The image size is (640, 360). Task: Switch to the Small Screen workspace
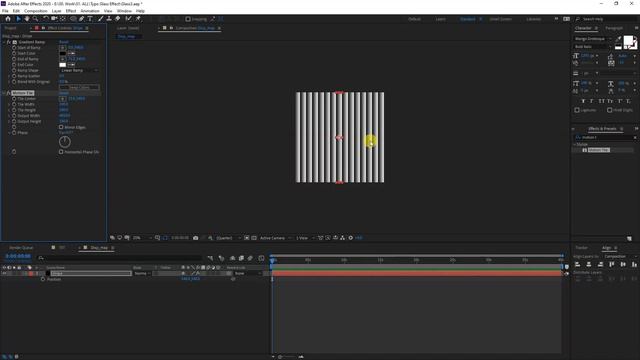[500, 19]
